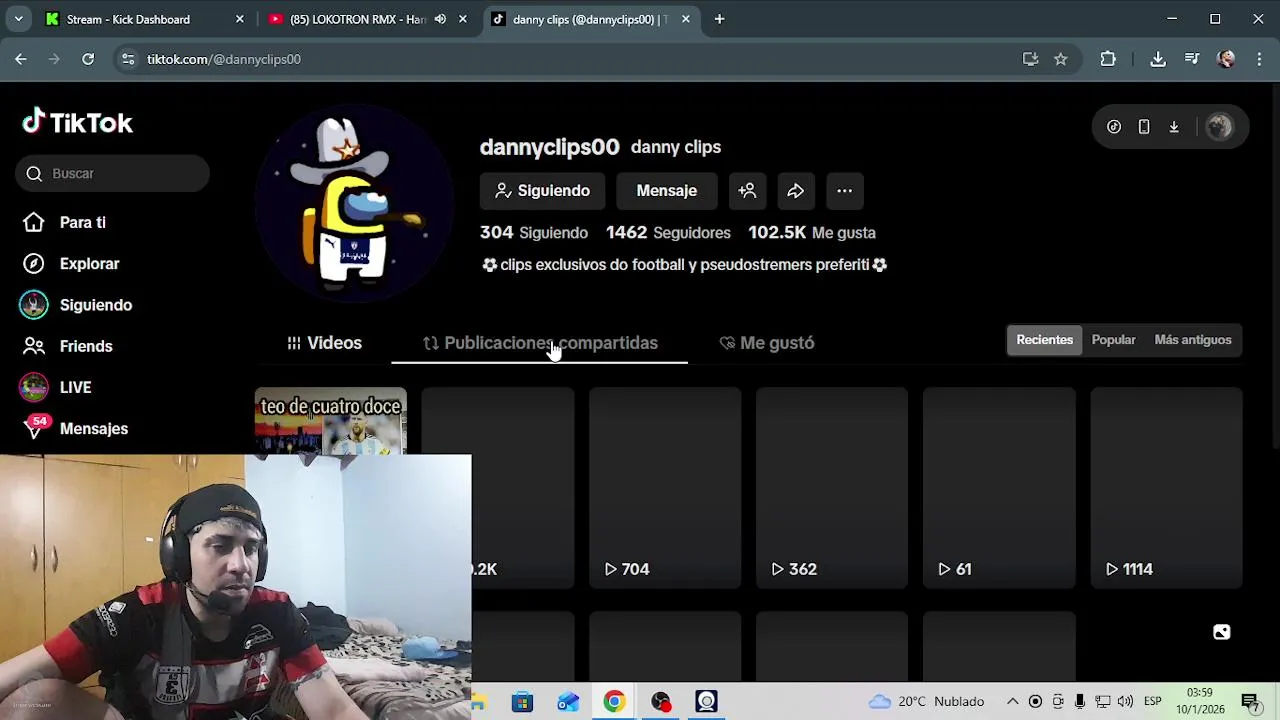Click the TikTok coins circular icon
The height and width of the screenshot is (720, 1280).
click(1114, 127)
